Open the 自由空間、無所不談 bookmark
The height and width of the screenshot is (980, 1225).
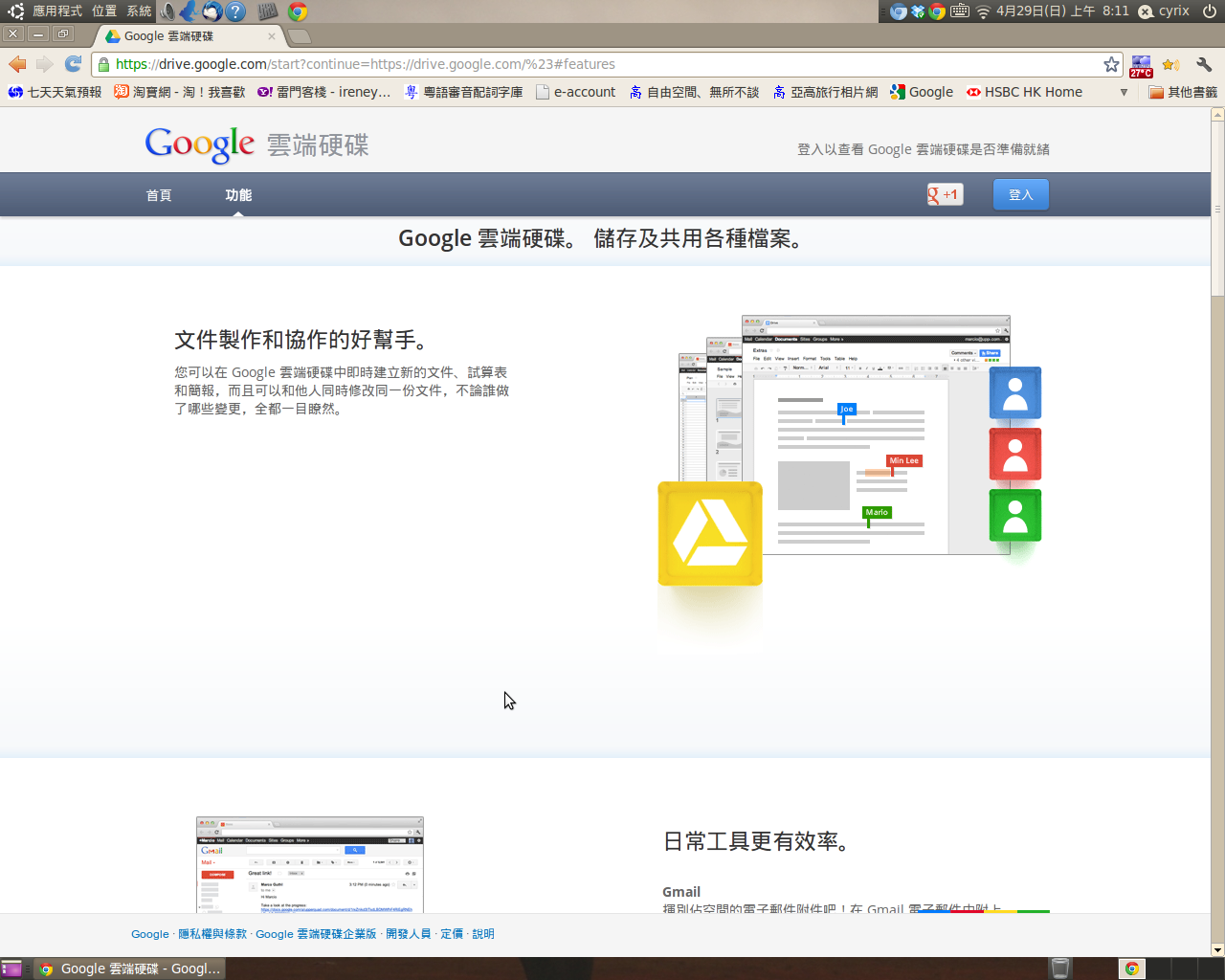tap(694, 92)
